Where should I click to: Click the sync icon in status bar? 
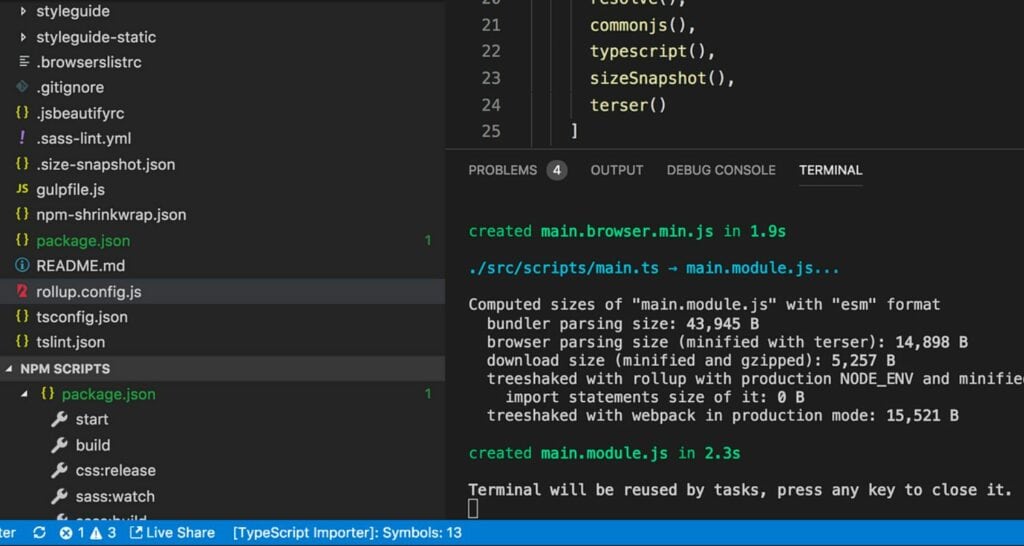click(x=39, y=533)
